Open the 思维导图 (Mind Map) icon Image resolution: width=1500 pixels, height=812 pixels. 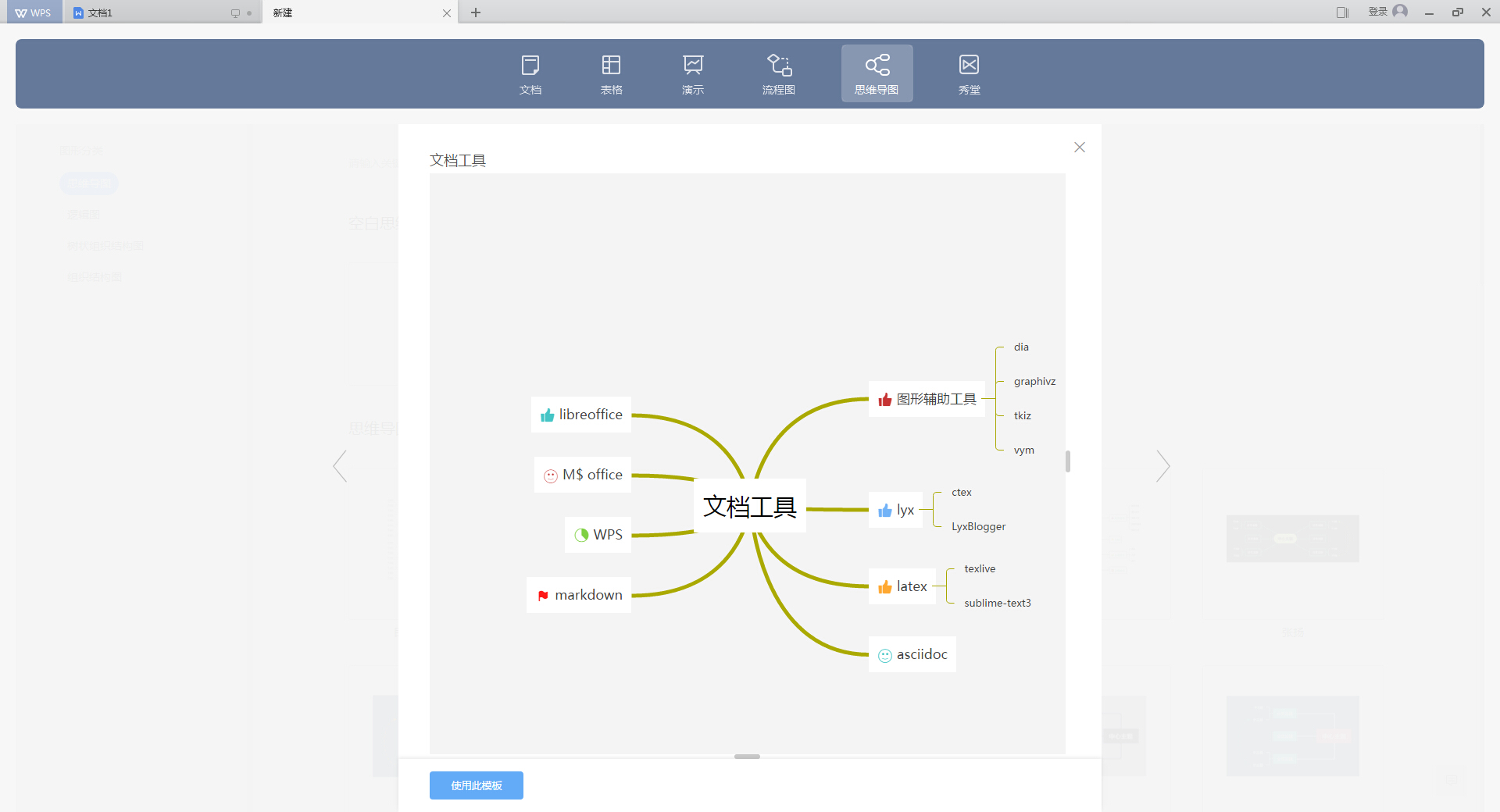[877, 73]
